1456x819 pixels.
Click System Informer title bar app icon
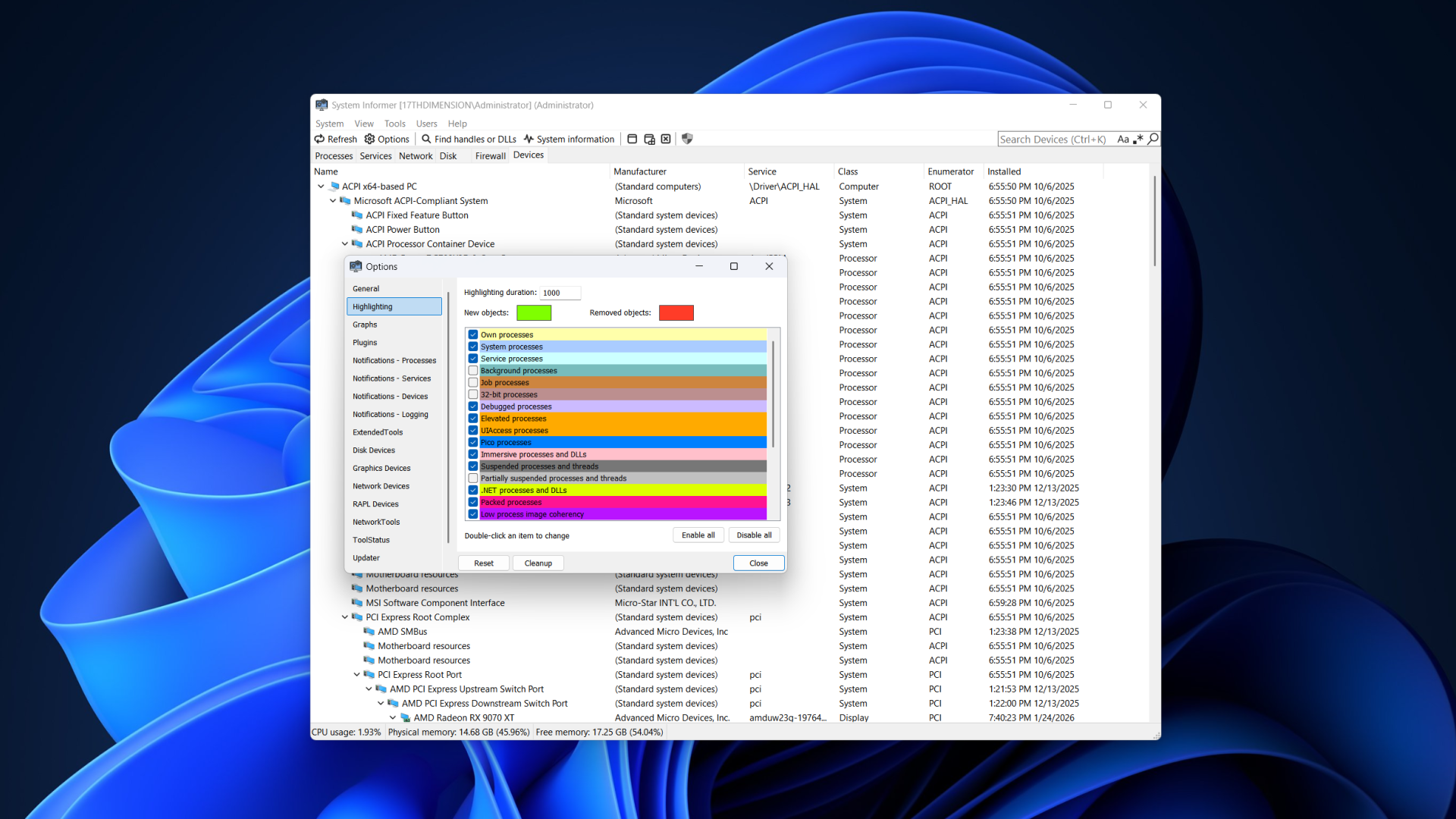coord(322,105)
